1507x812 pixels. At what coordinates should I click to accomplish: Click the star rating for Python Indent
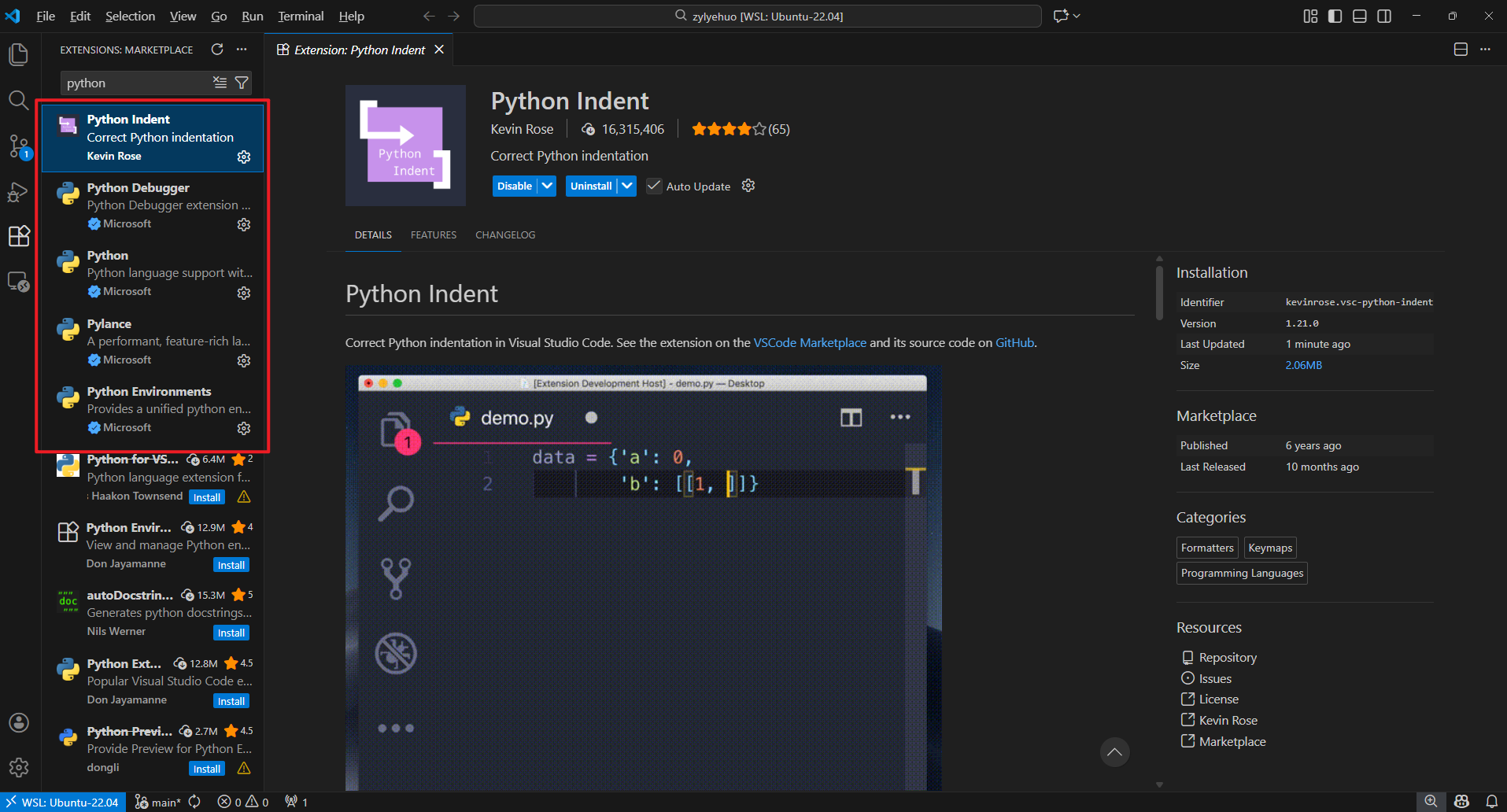[728, 129]
